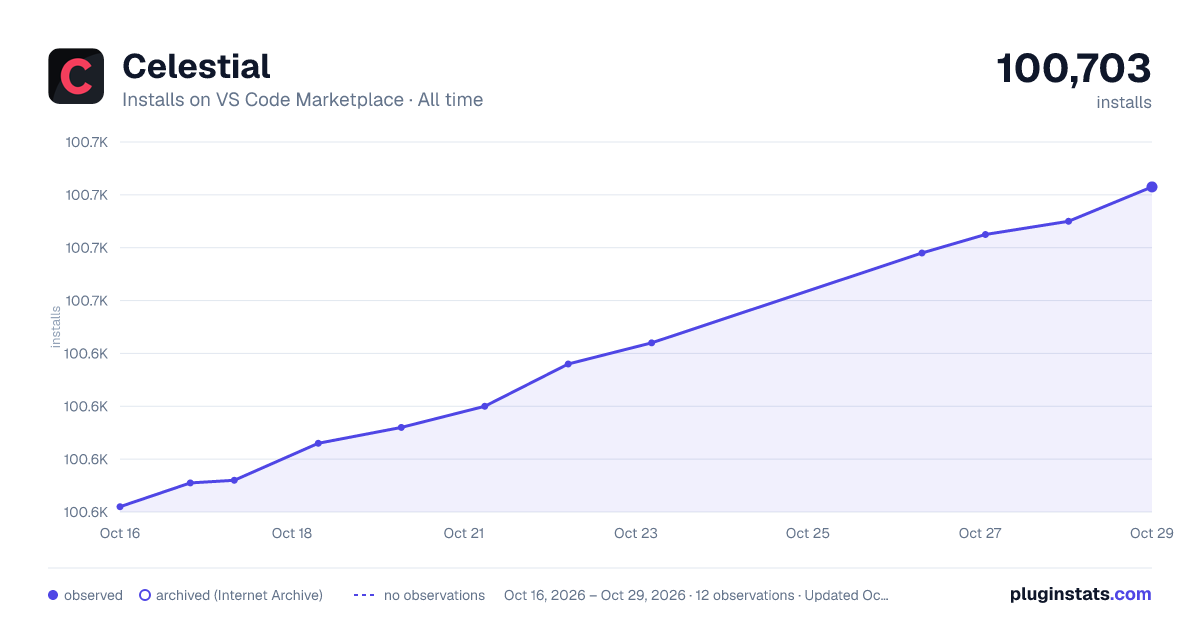This screenshot has height=630, width=1200.
Task: Click the no observations legend text
Action: tap(434, 595)
